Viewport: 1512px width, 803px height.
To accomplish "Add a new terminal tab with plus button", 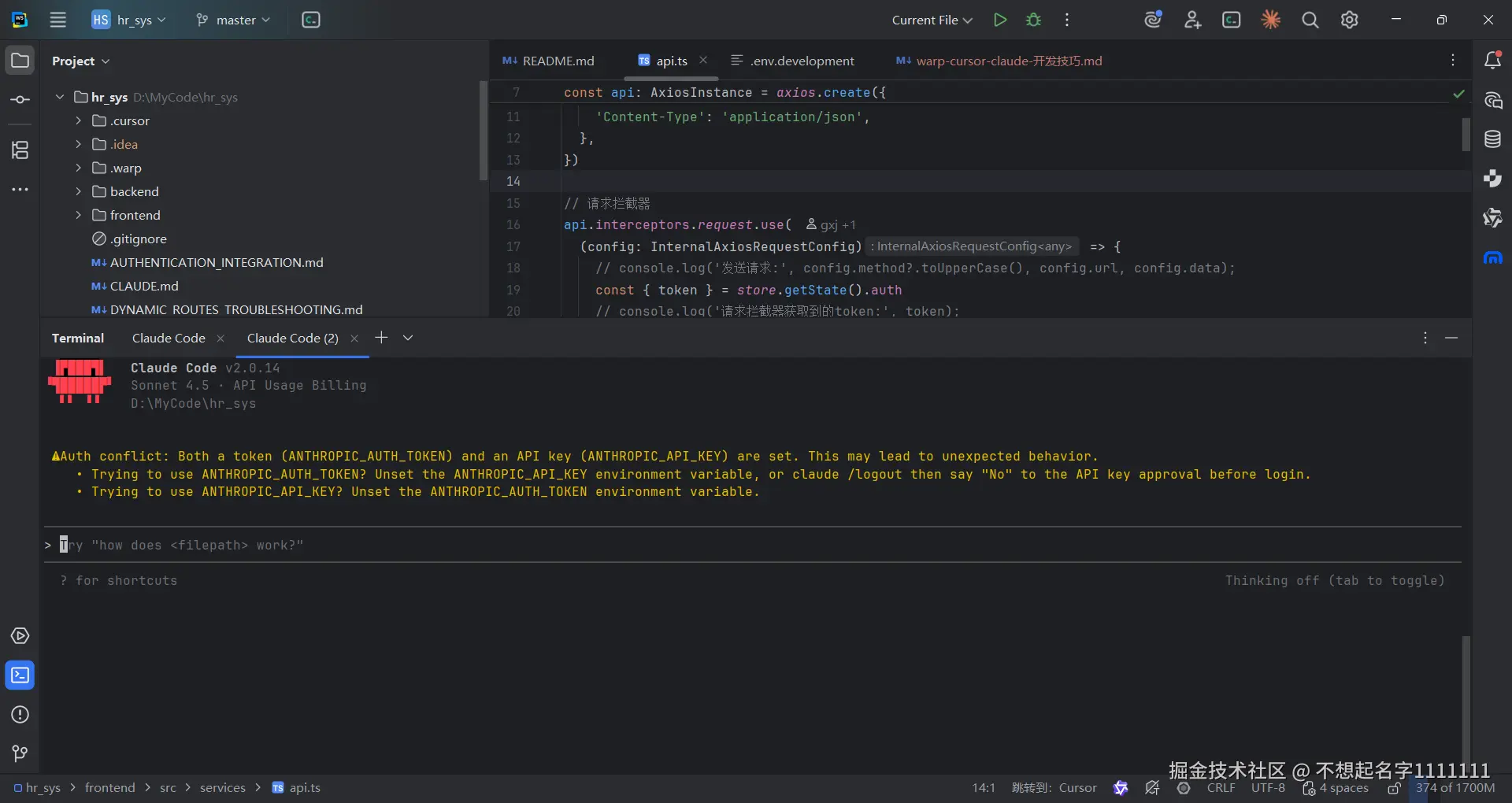I will pyautogui.click(x=381, y=338).
